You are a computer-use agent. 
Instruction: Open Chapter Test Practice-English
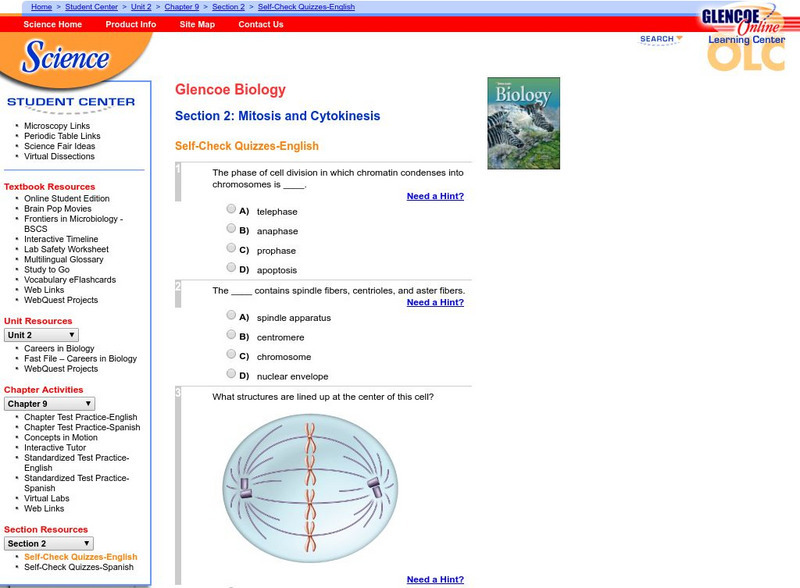(81, 417)
